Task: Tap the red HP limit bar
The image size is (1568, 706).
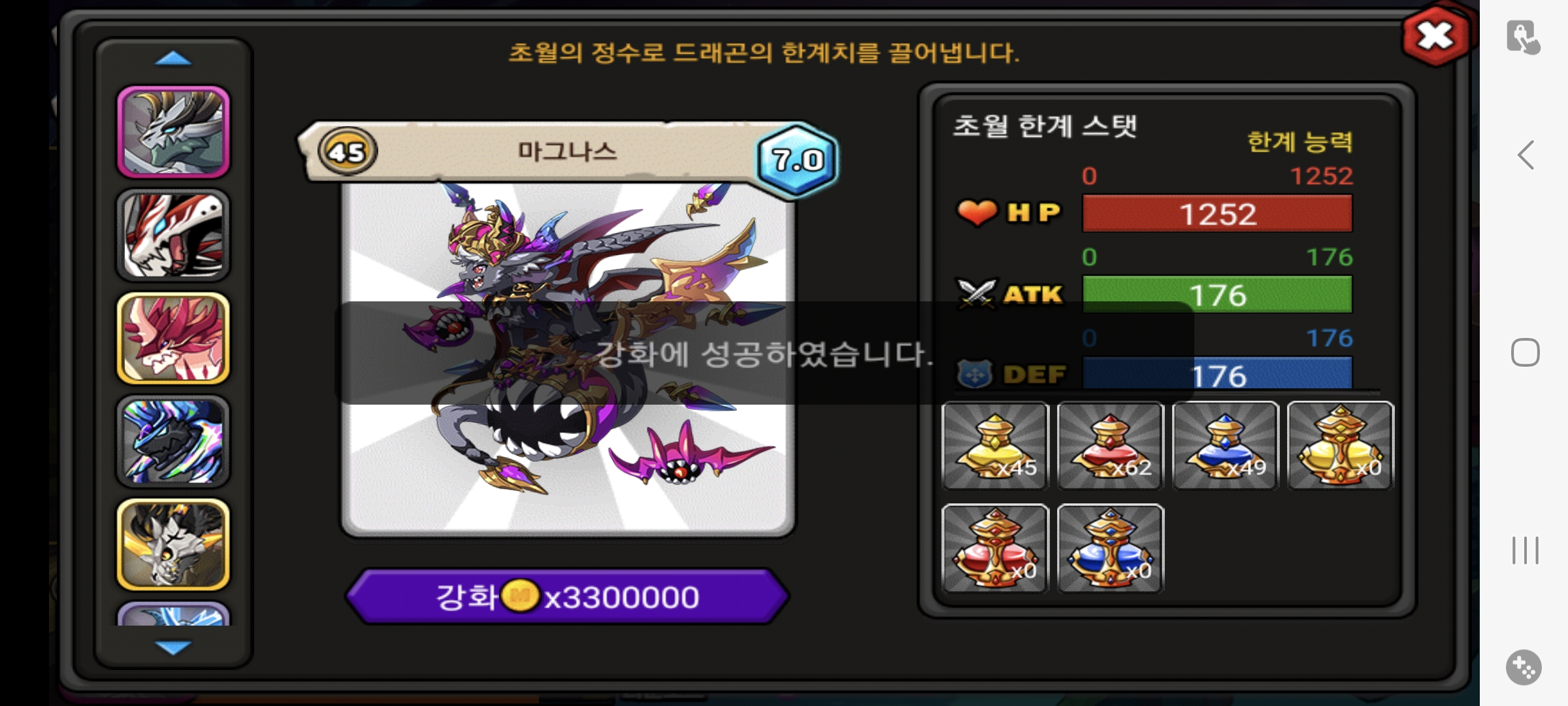Action: pyautogui.click(x=1217, y=214)
